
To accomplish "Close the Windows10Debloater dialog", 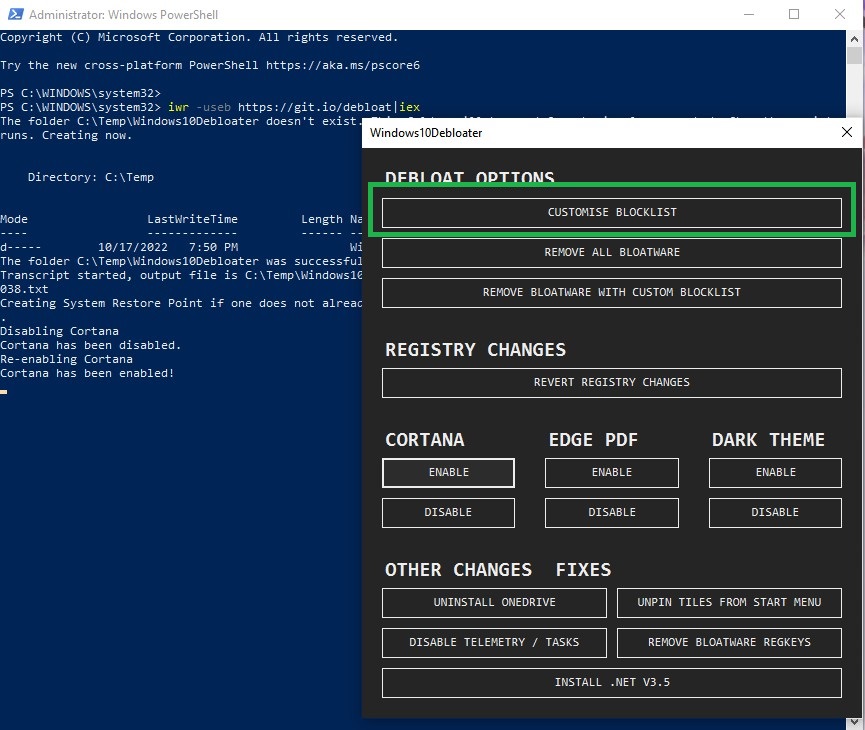I will (x=846, y=132).
